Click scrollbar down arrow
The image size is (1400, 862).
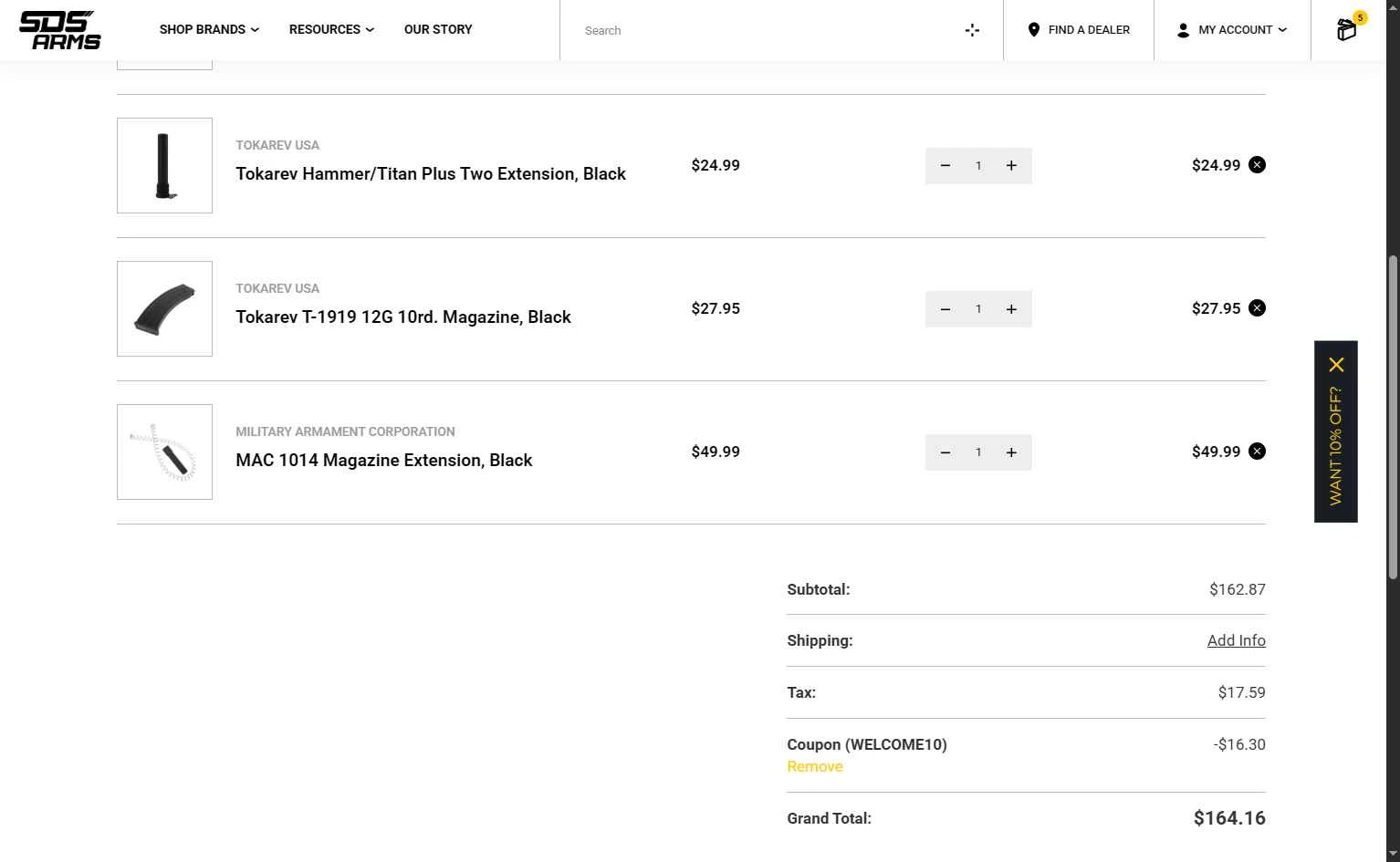1393,855
